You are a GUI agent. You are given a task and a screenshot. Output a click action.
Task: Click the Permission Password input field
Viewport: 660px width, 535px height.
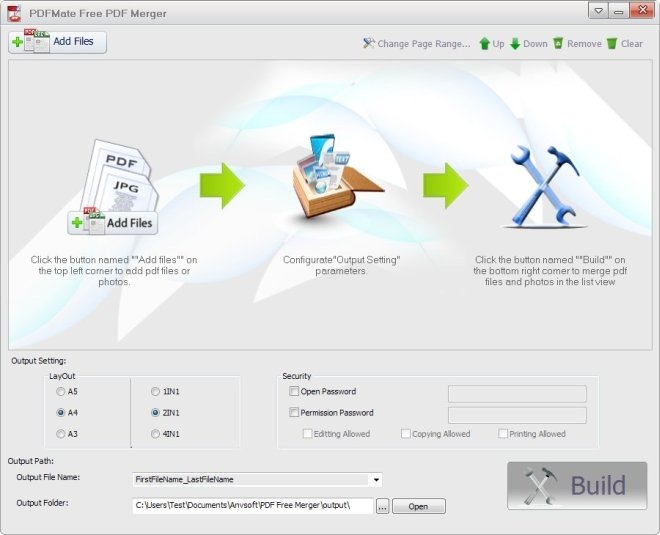click(x=517, y=415)
